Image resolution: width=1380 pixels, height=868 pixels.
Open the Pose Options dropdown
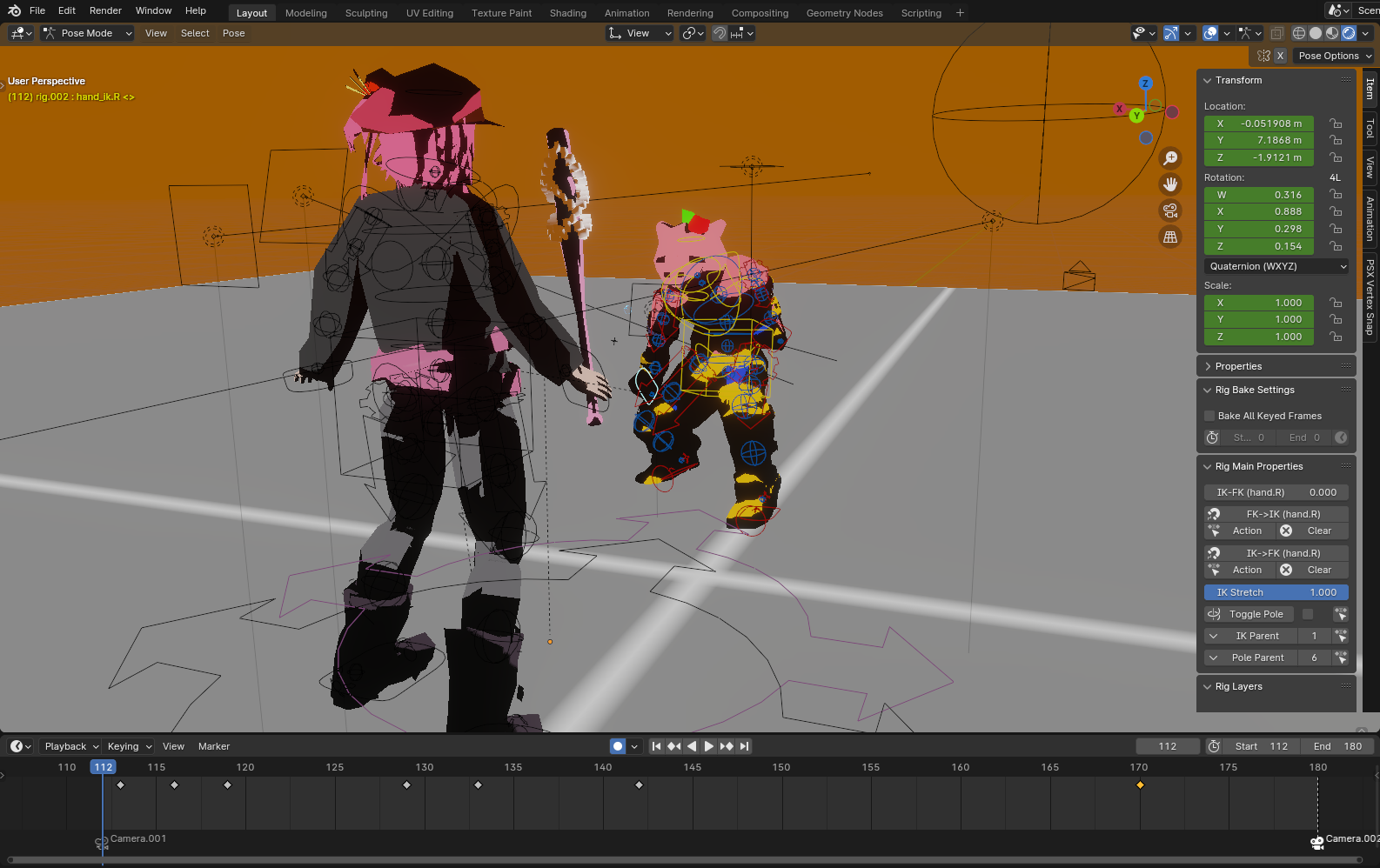(x=1334, y=56)
